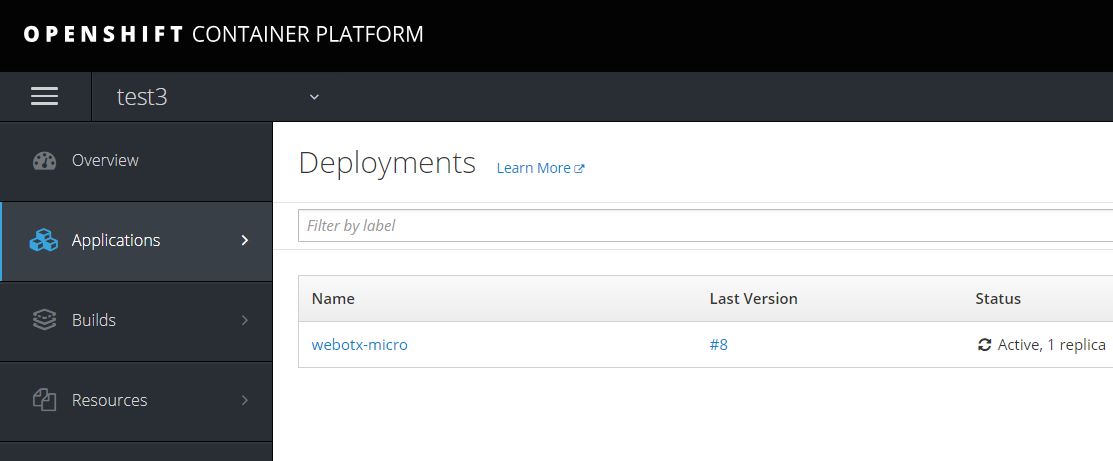This screenshot has width=1113, height=461.
Task: Click the Resources documents icon
Action: click(x=44, y=401)
